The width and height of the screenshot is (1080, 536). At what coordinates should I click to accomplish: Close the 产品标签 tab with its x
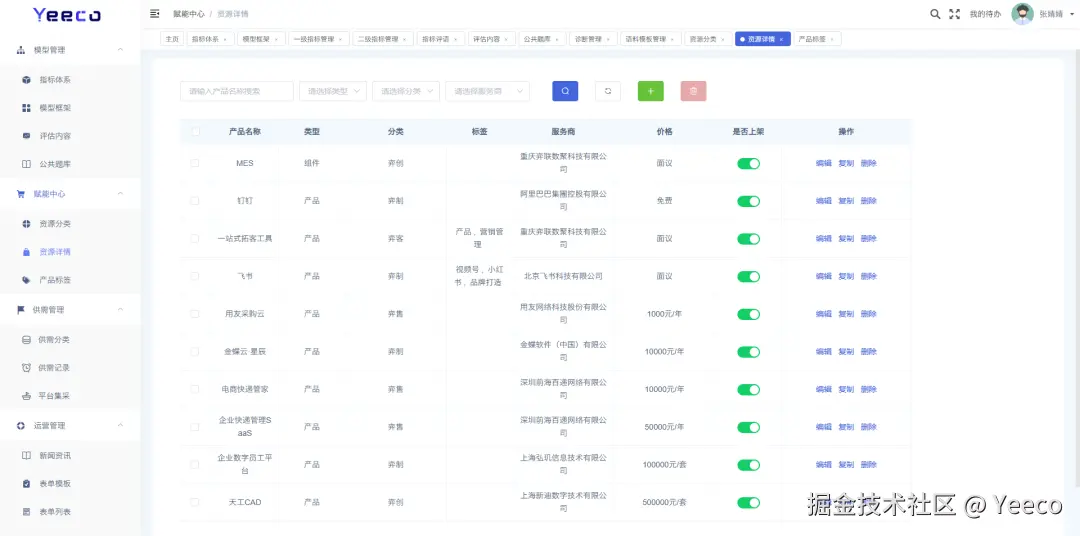[x=831, y=39]
